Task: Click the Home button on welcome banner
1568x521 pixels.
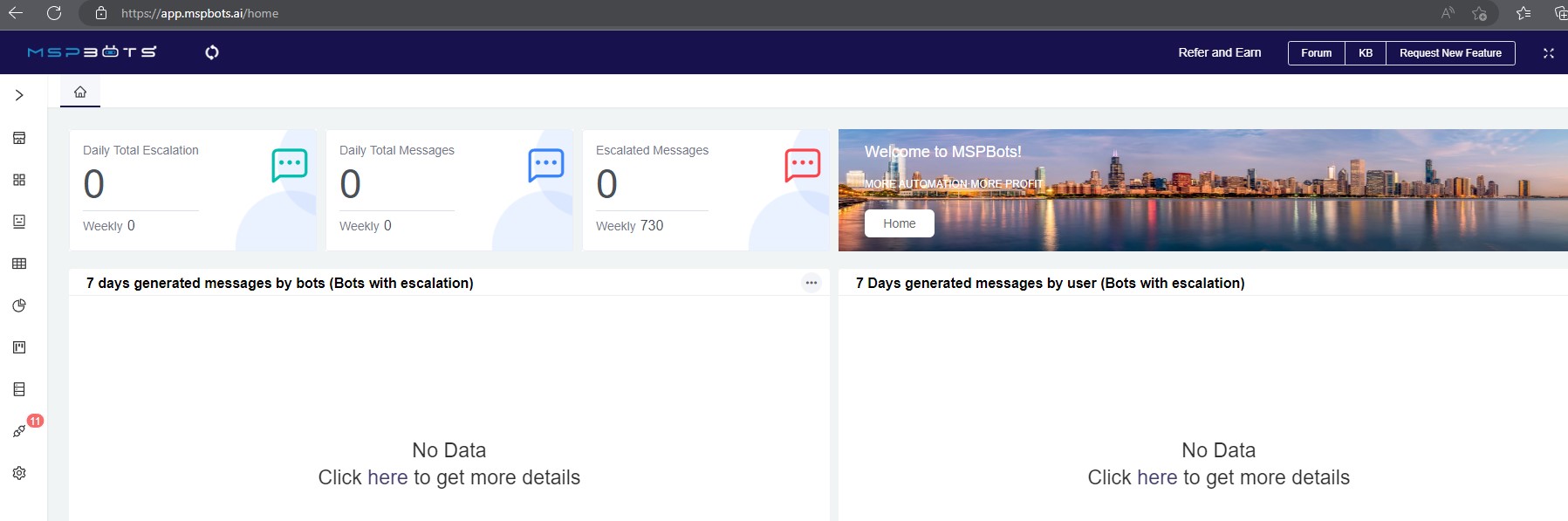Action: pos(899,223)
